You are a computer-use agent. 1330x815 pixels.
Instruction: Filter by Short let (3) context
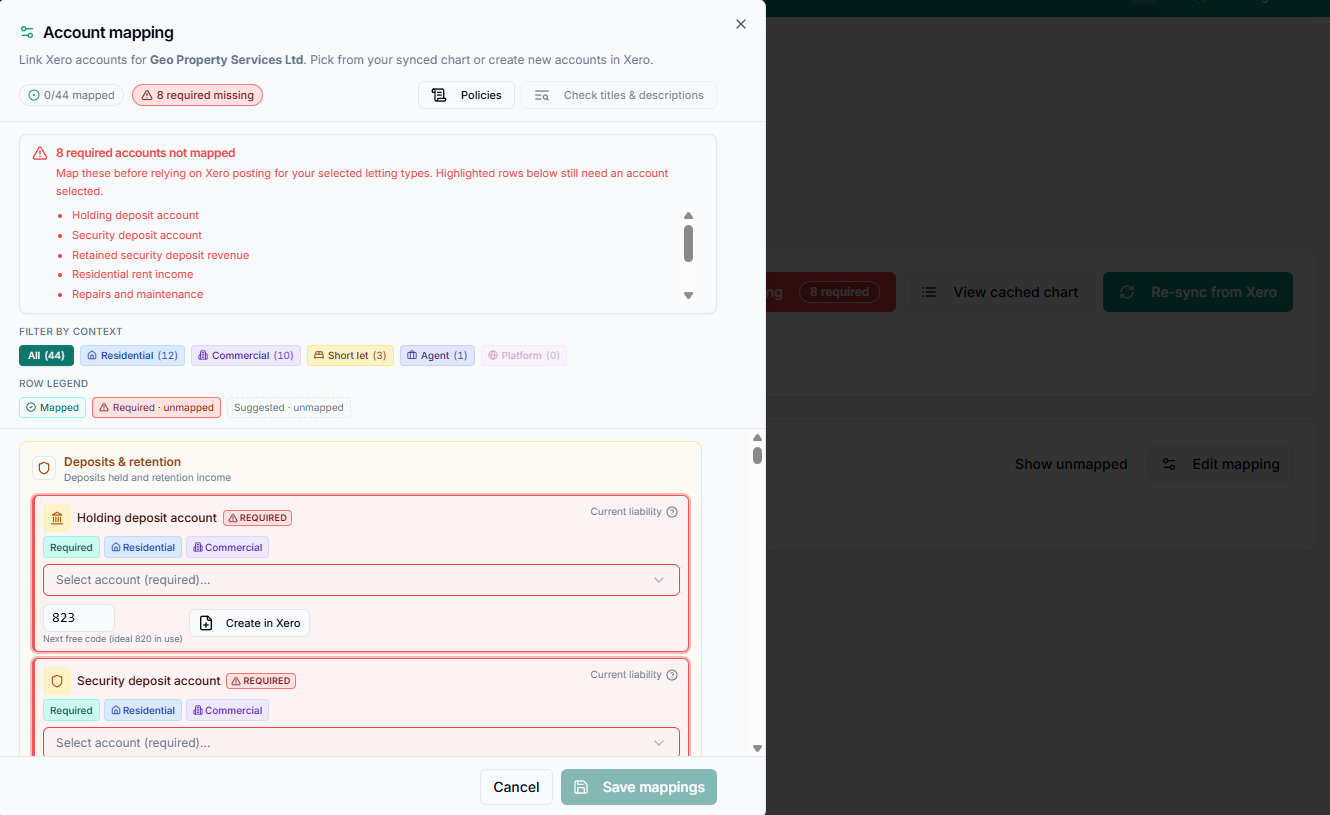350,355
